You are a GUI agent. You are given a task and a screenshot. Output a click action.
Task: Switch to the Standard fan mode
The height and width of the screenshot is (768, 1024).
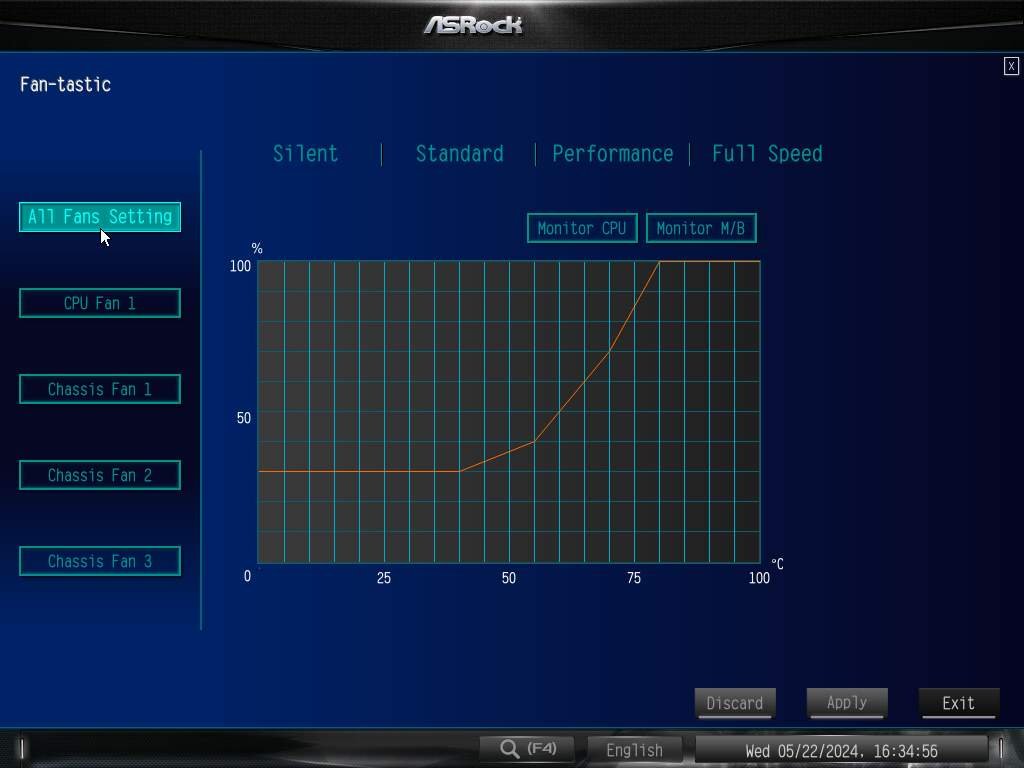(x=459, y=154)
